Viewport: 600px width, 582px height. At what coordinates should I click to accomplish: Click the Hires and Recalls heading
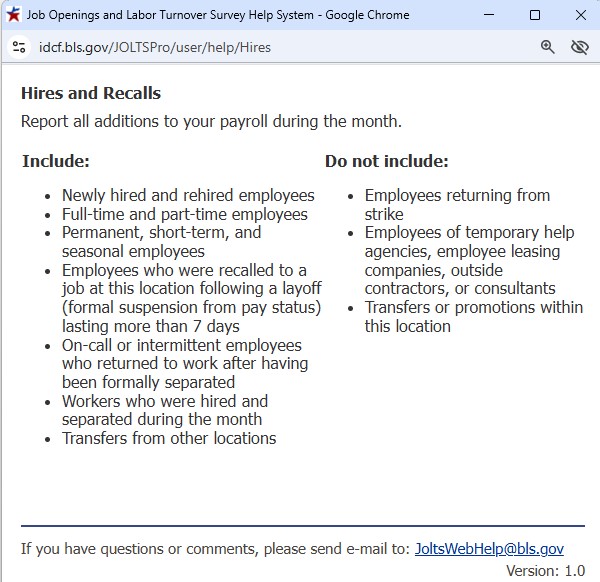(x=91, y=93)
